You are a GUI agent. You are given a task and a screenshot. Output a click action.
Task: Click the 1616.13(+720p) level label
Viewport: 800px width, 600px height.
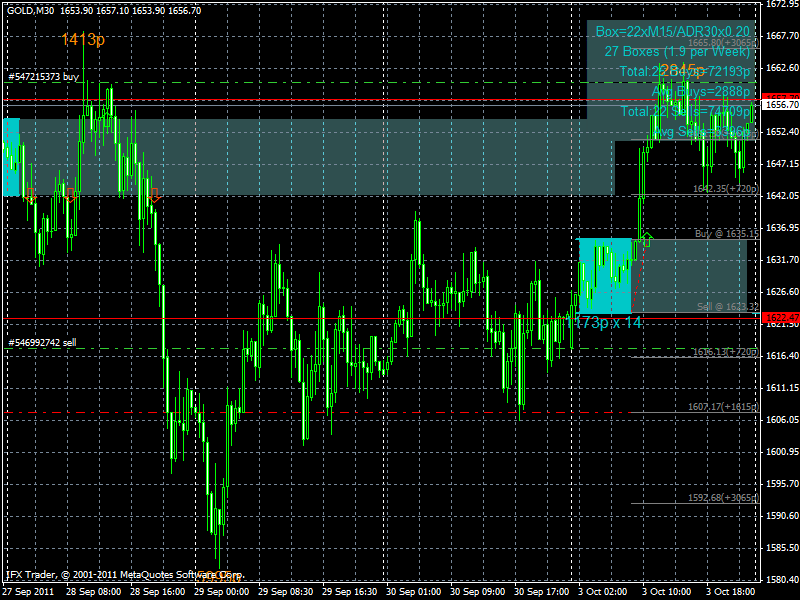click(725, 352)
